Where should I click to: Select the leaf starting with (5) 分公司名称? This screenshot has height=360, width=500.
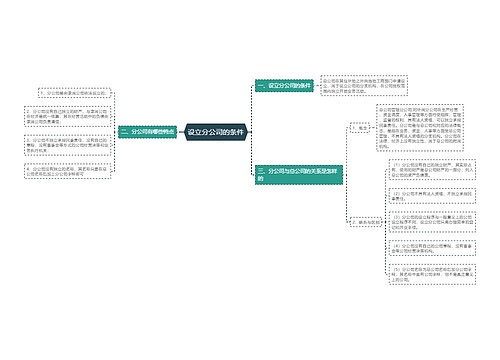432,274
